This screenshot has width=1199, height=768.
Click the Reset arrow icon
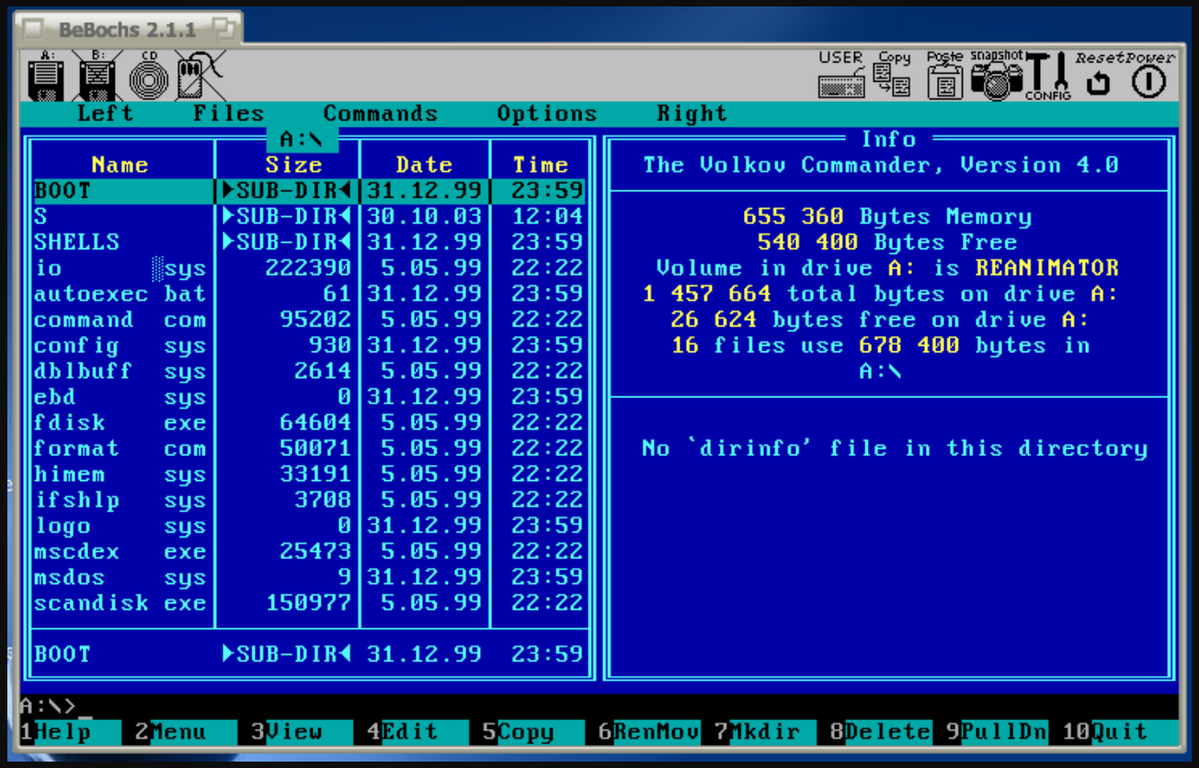(1099, 76)
